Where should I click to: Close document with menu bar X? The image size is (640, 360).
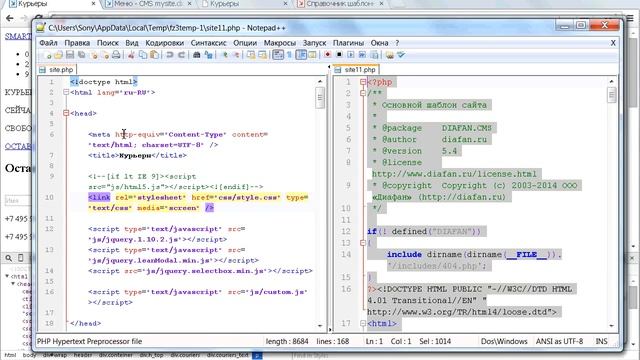[613, 43]
